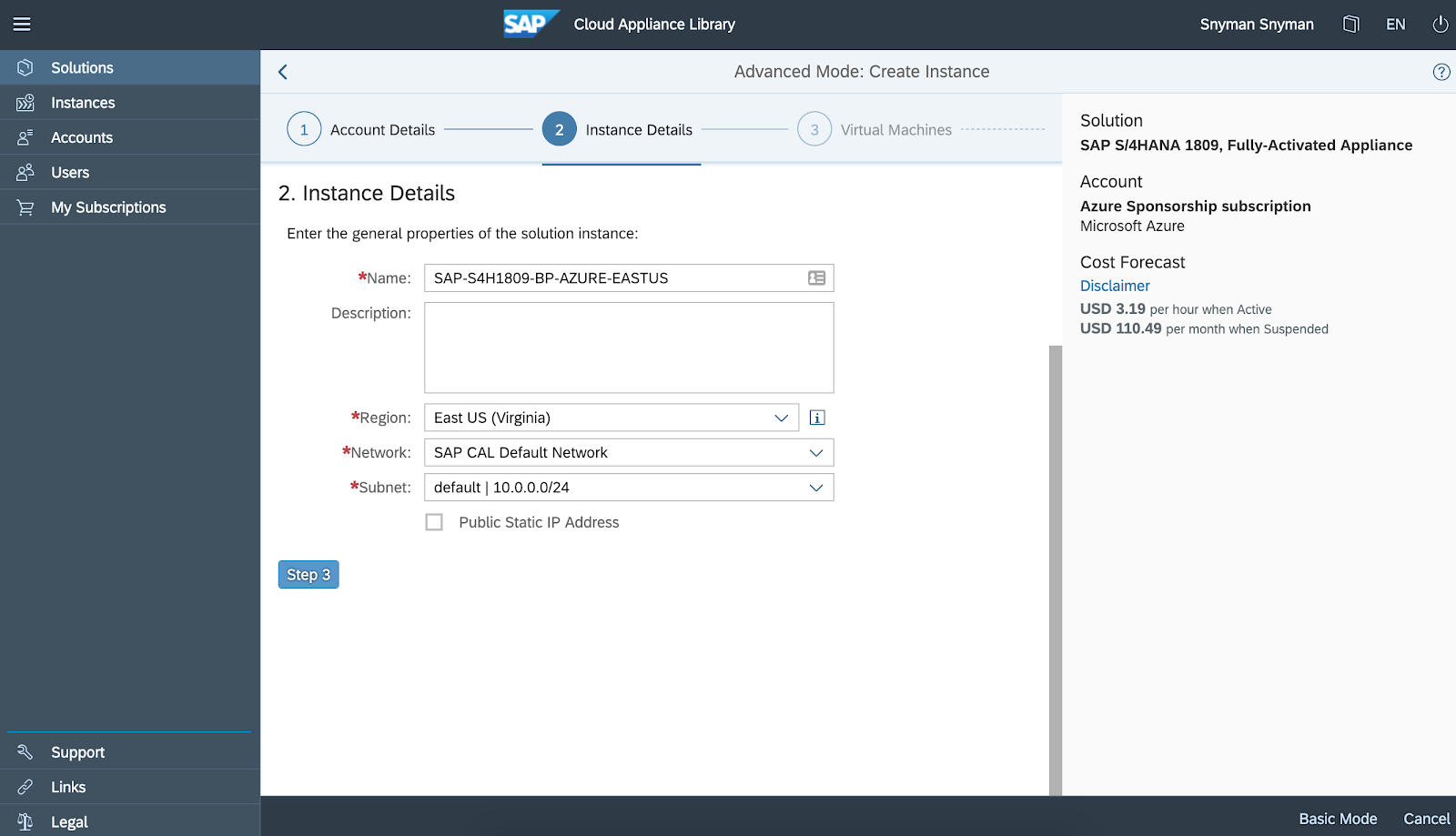The height and width of the screenshot is (836, 1456).
Task: Open Solutions in the sidebar
Action: point(130,68)
